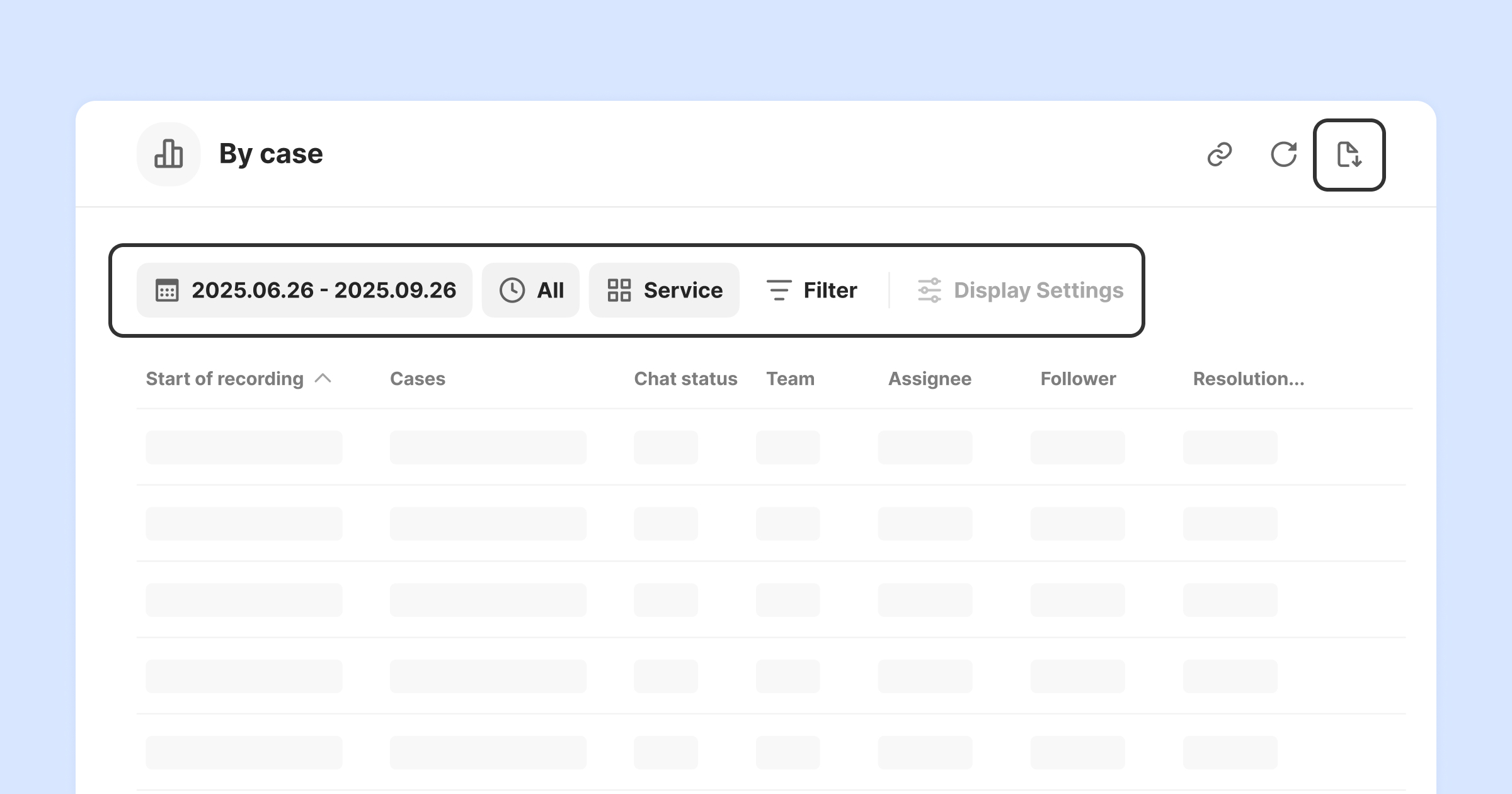Click the clock icon next to All

[512, 291]
